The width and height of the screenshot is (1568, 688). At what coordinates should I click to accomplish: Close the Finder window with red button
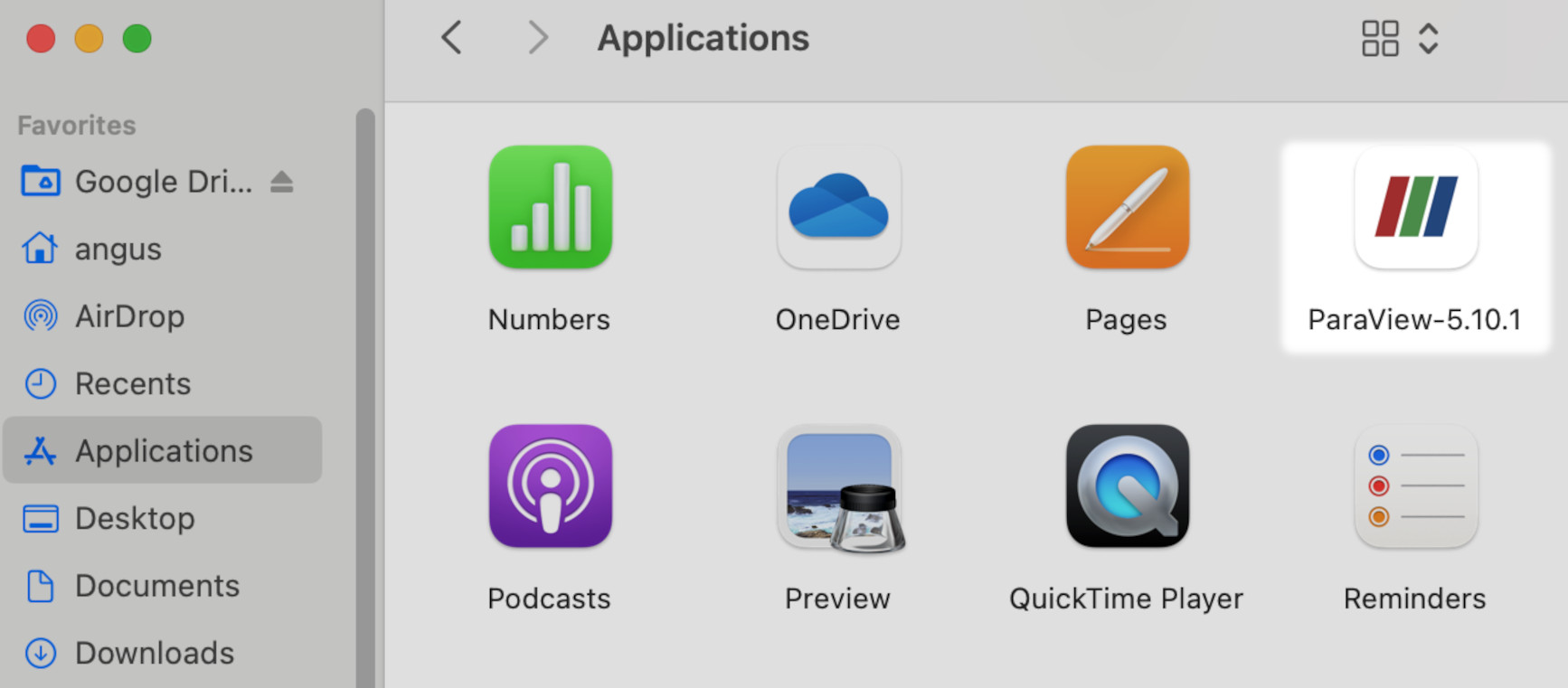pyautogui.click(x=41, y=39)
